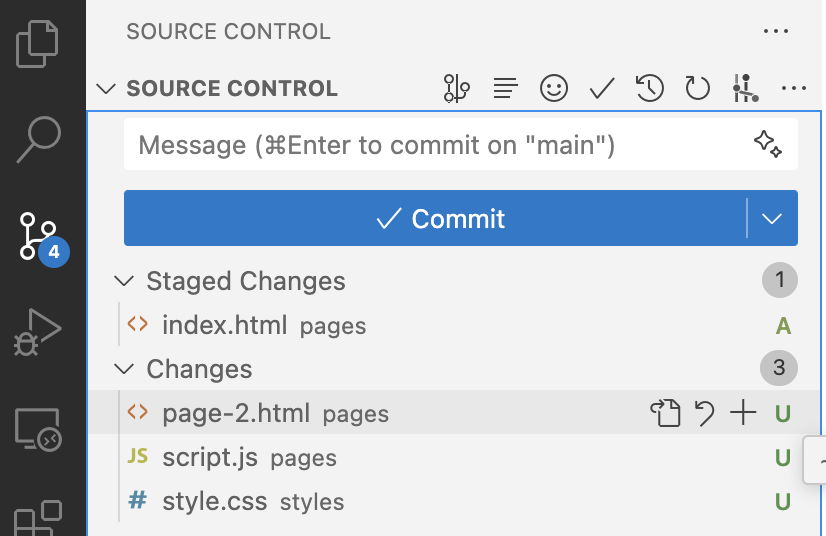The width and height of the screenshot is (826, 536).
Task: Open Source Control view with 4 badge
Action: [x=42, y=238]
